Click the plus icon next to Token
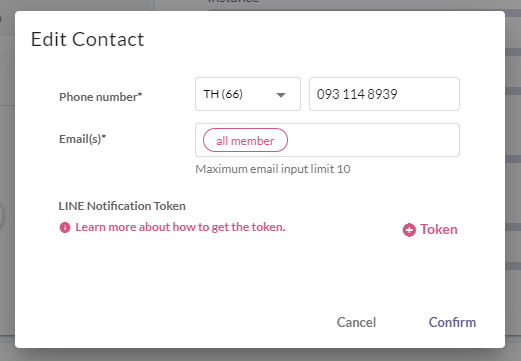 [409, 230]
